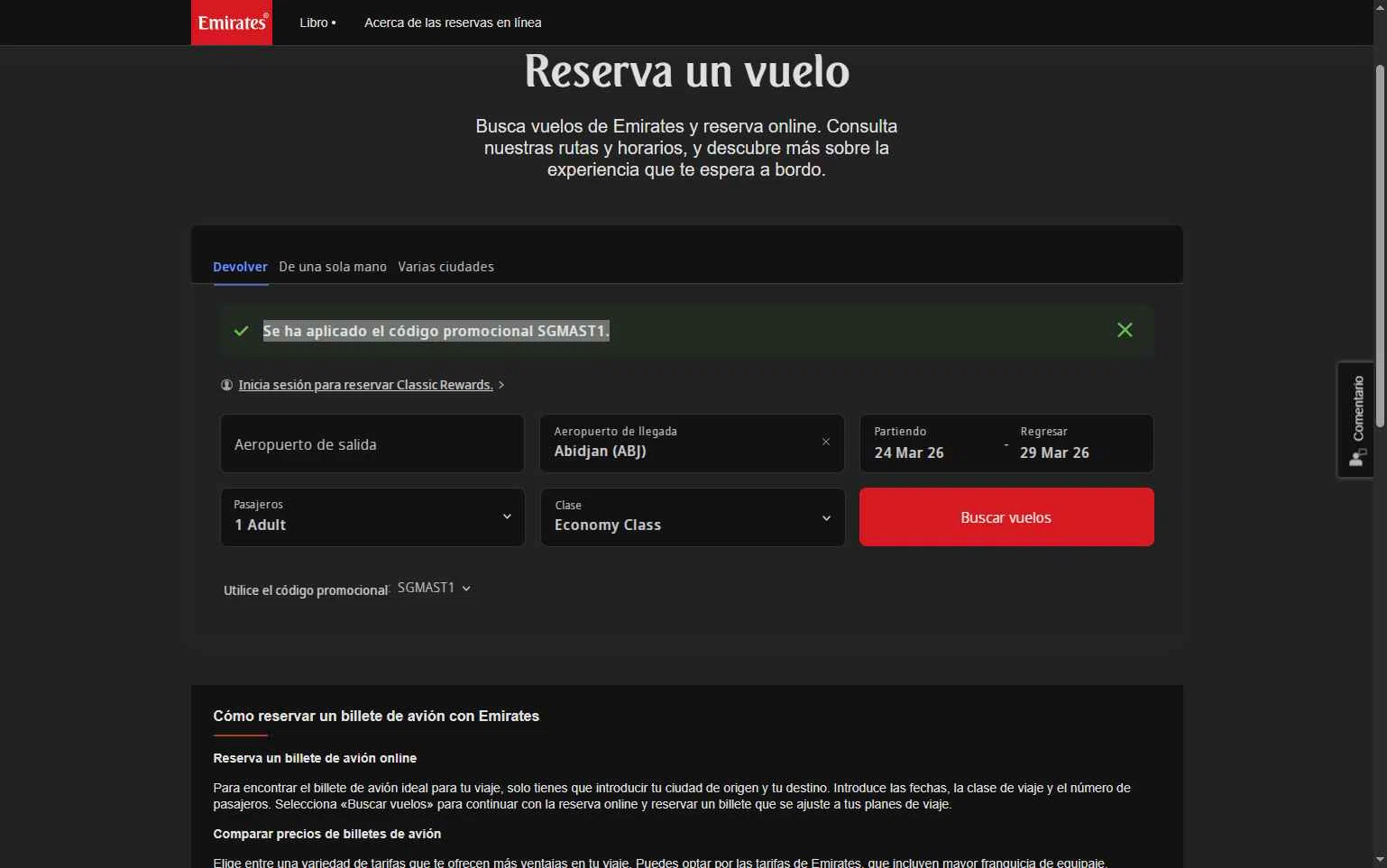This screenshot has width=1387, height=868.
Task: Clear the Abidjan (ABJ) arrival airport
Action: (825, 442)
